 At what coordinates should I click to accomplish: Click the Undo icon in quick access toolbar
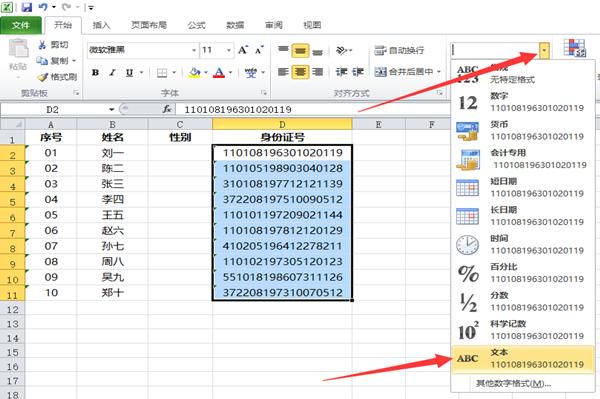tap(43, 7)
